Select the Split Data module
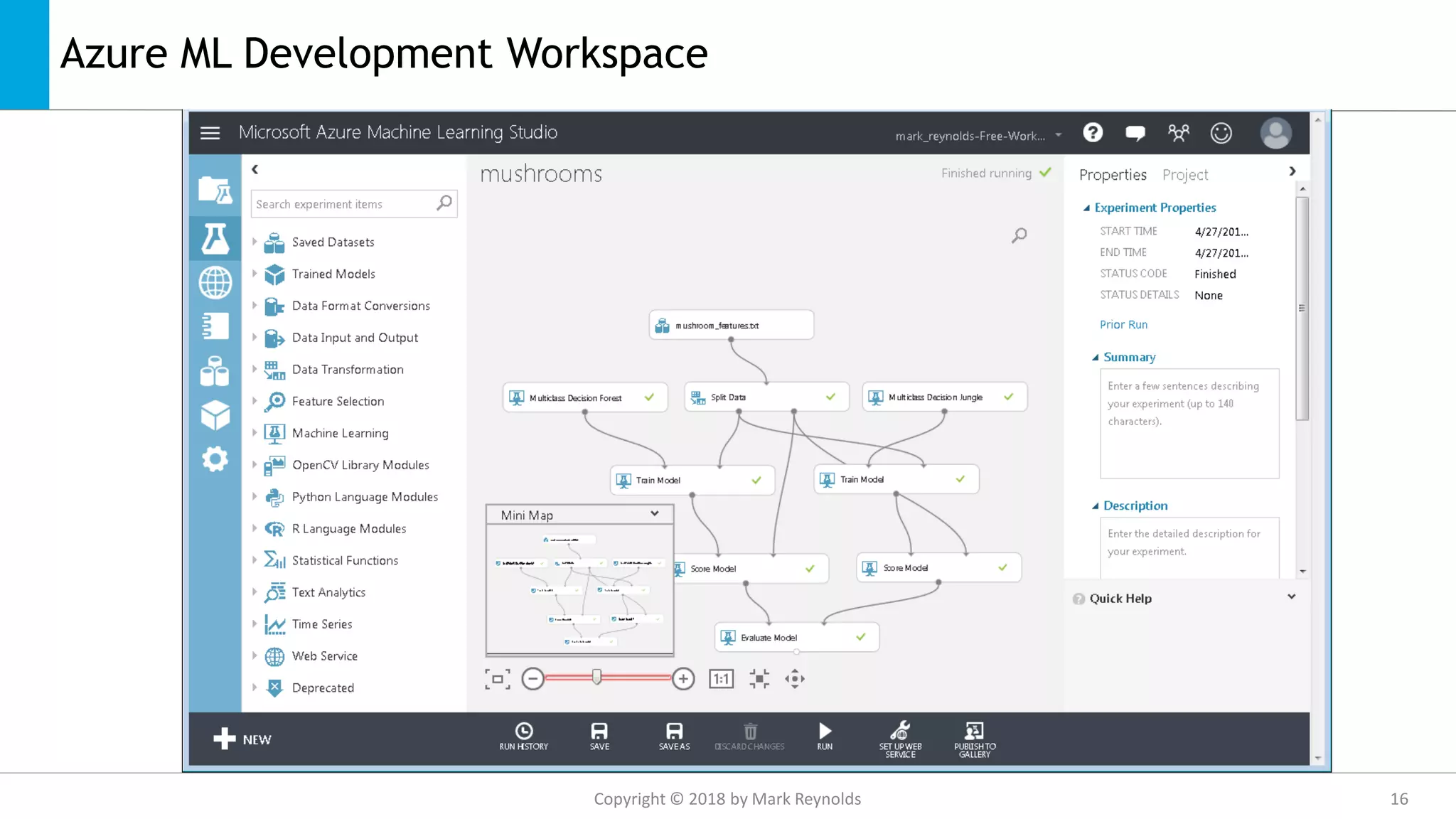 [767, 397]
